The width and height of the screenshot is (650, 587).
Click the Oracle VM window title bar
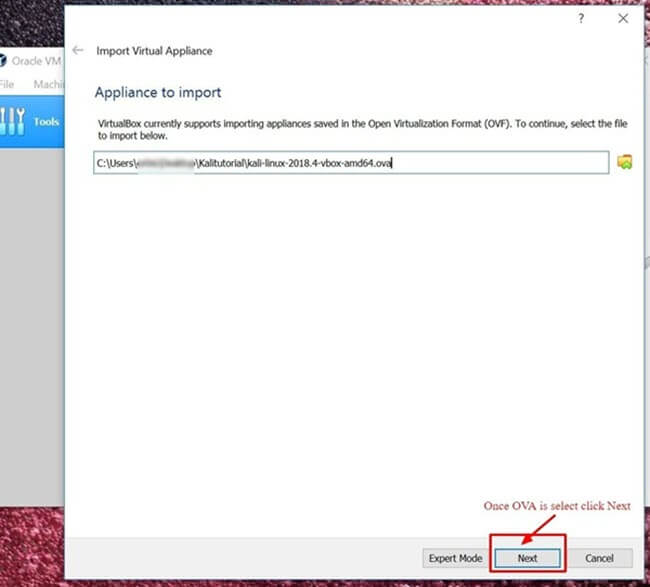tap(40, 59)
